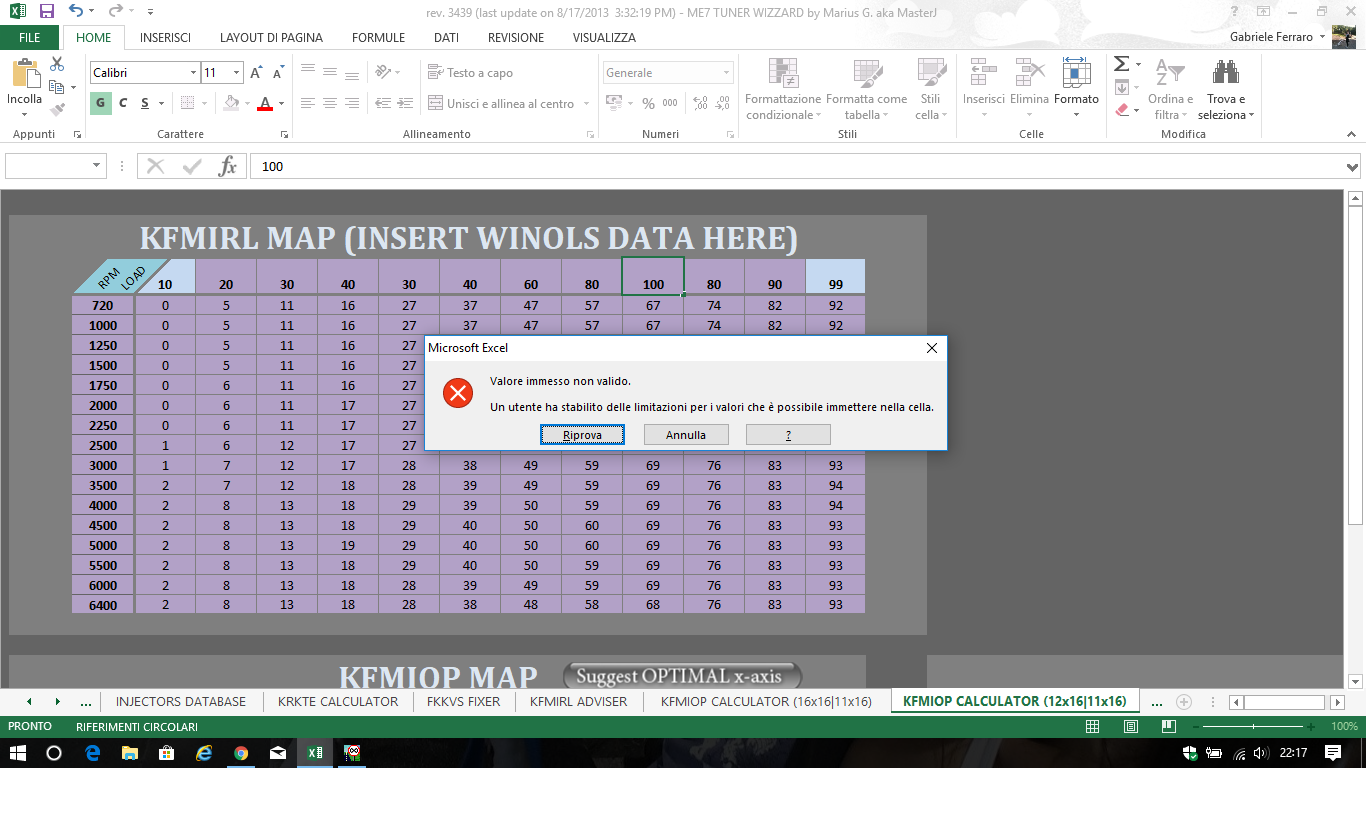Open the Edge browser in the taskbar
The image size is (1366, 833).
click(x=93, y=753)
